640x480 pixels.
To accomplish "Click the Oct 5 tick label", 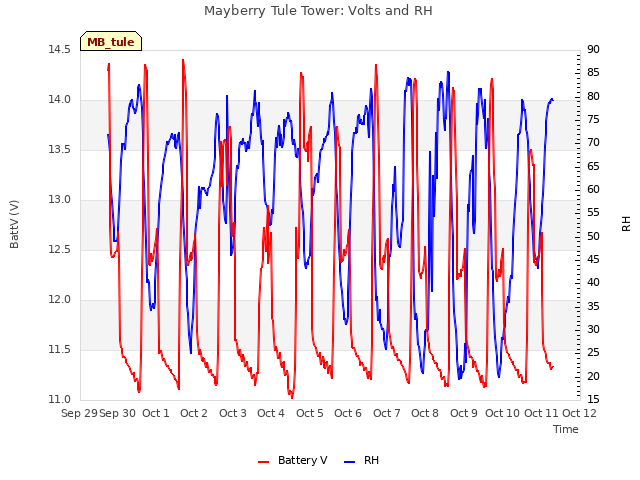I will point(310,413).
